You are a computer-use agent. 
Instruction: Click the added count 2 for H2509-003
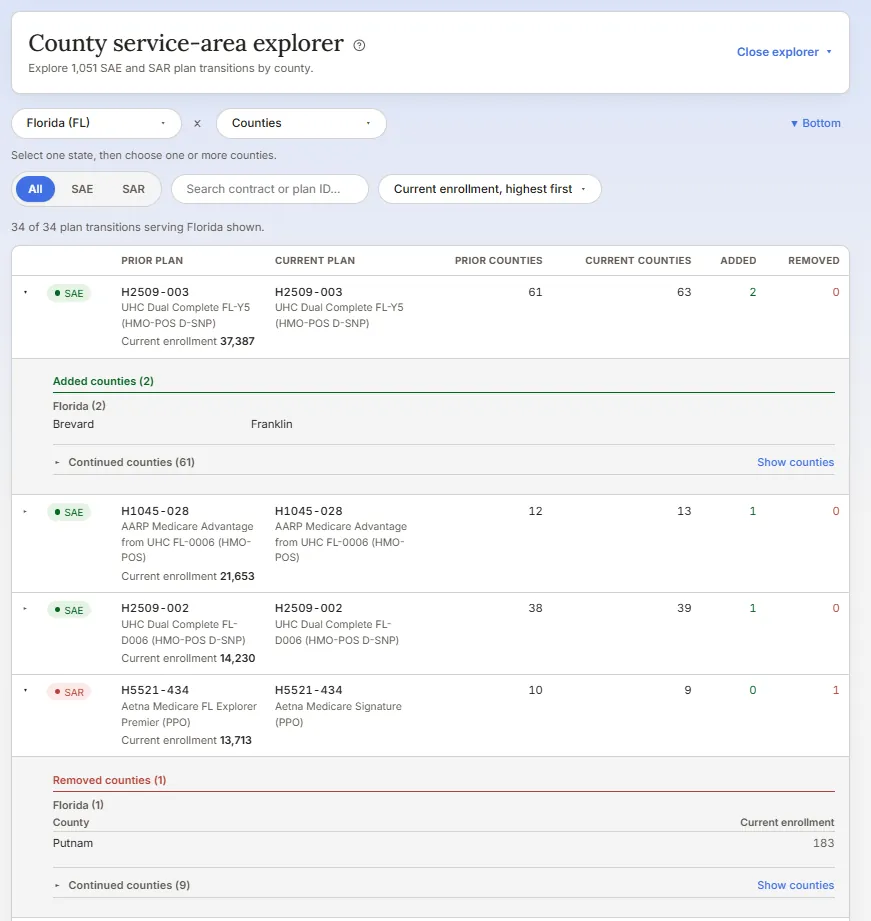click(752, 292)
